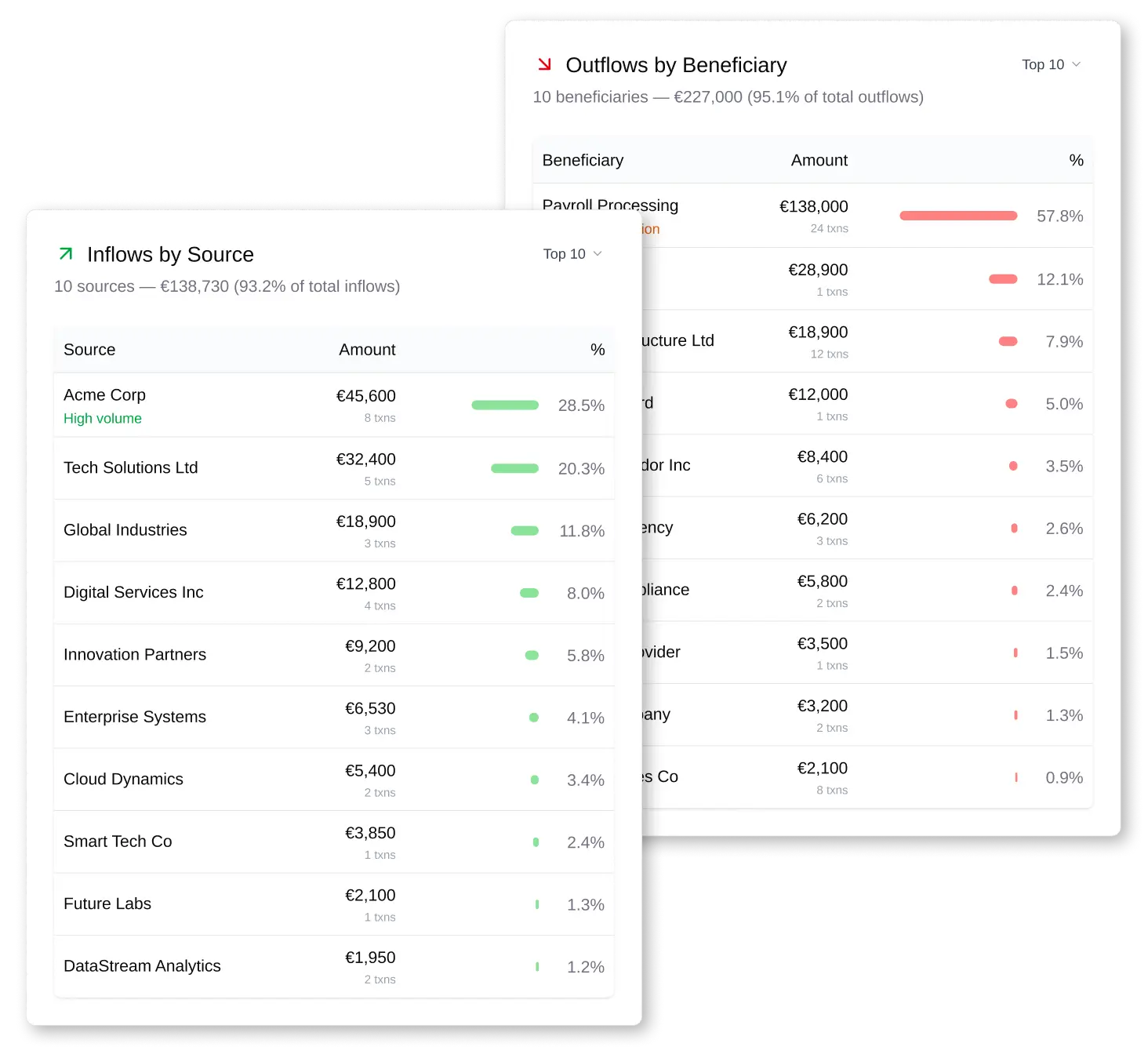Screen dimensions: 1148x1047
Task: Click the €3,200 outflow amount
Action: (x=823, y=706)
